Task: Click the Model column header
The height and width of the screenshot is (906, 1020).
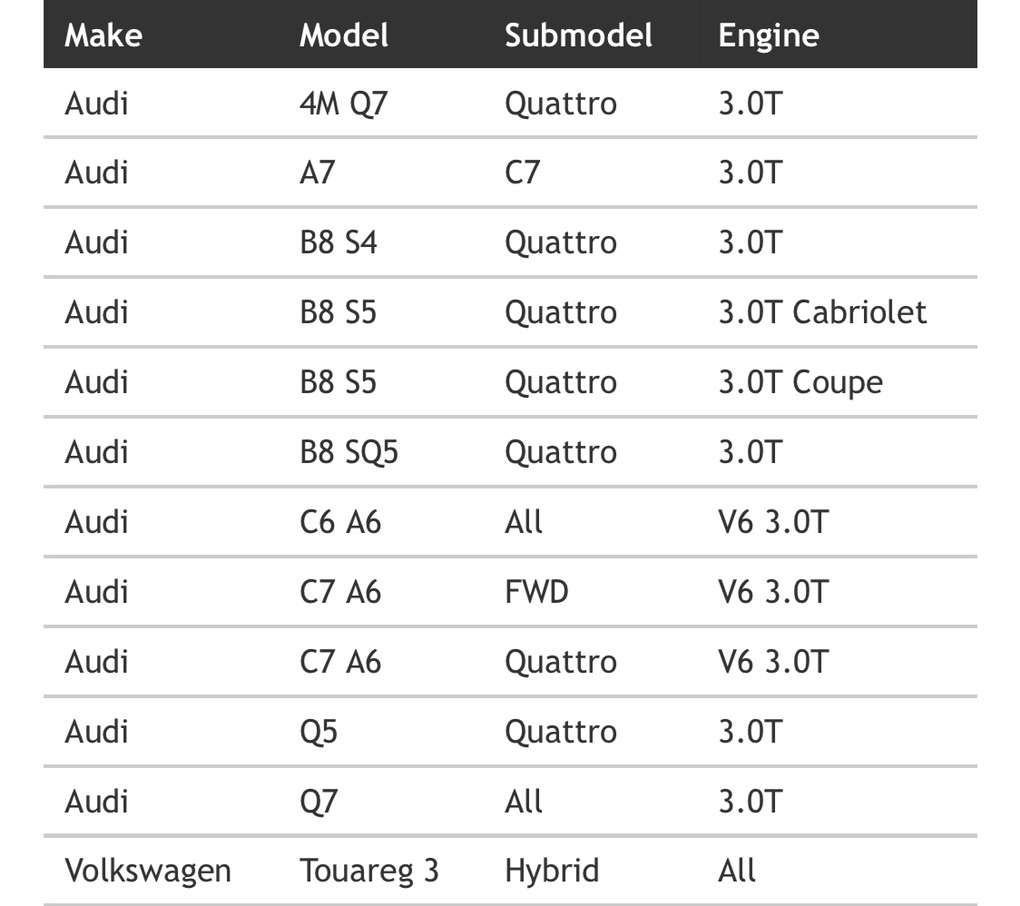Action: point(344,35)
